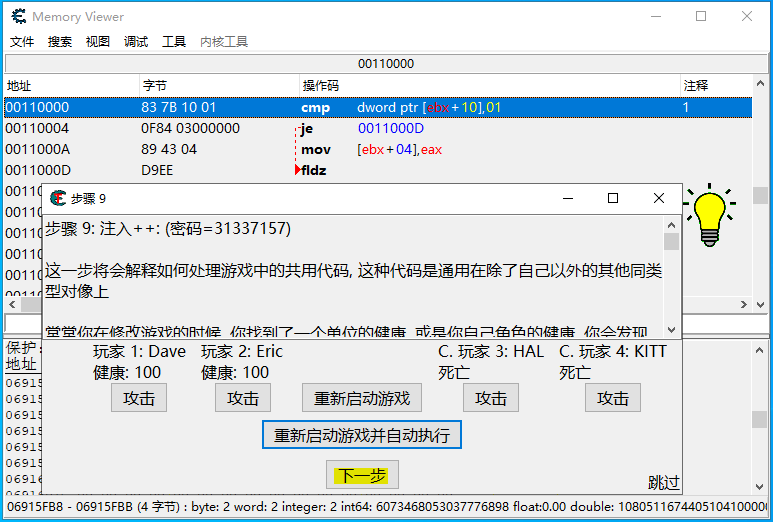Open the 工具 menu
Viewport: 773px width, 522px height.
pos(174,42)
